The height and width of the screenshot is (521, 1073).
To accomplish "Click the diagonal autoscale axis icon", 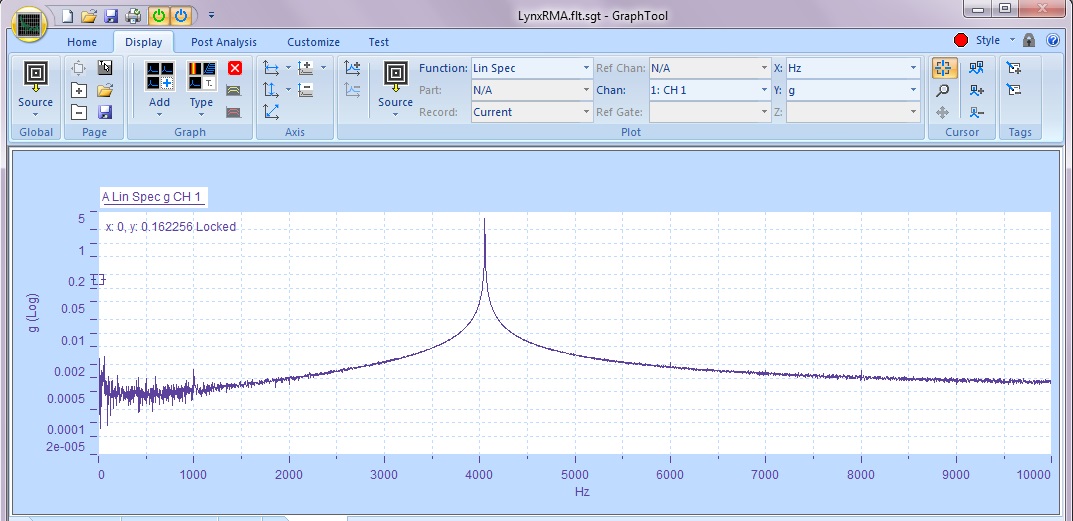I will click(x=272, y=112).
